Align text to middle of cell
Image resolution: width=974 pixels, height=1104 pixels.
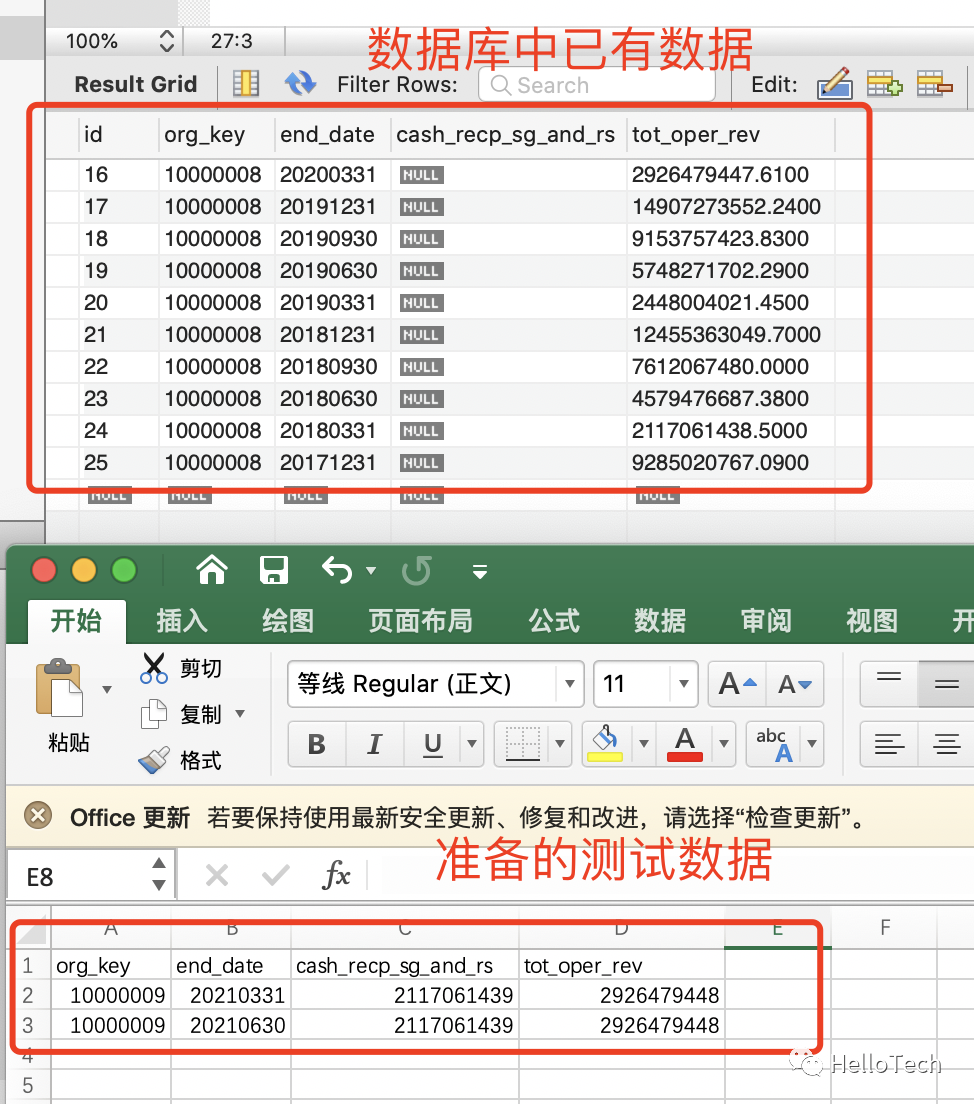click(946, 684)
